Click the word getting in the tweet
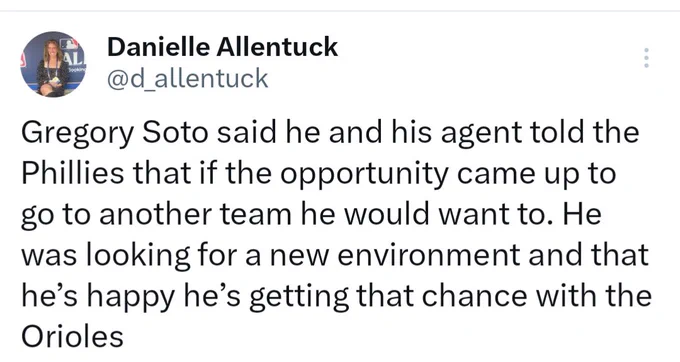The height and width of the screenshot is (362, 680). (x=299, y=297)
